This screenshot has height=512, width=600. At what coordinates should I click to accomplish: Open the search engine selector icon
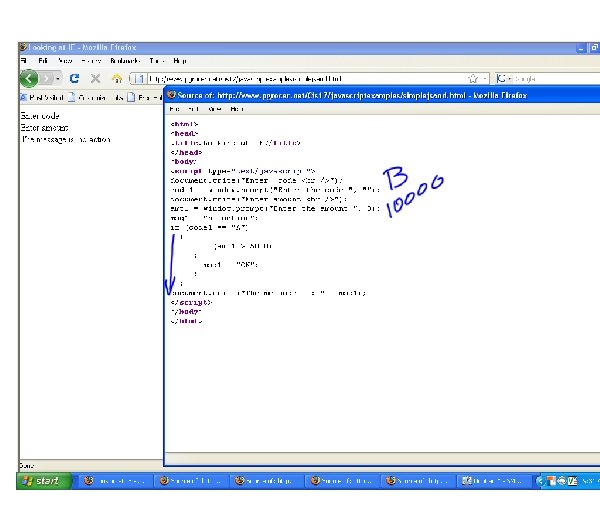(x=501, y=79)
